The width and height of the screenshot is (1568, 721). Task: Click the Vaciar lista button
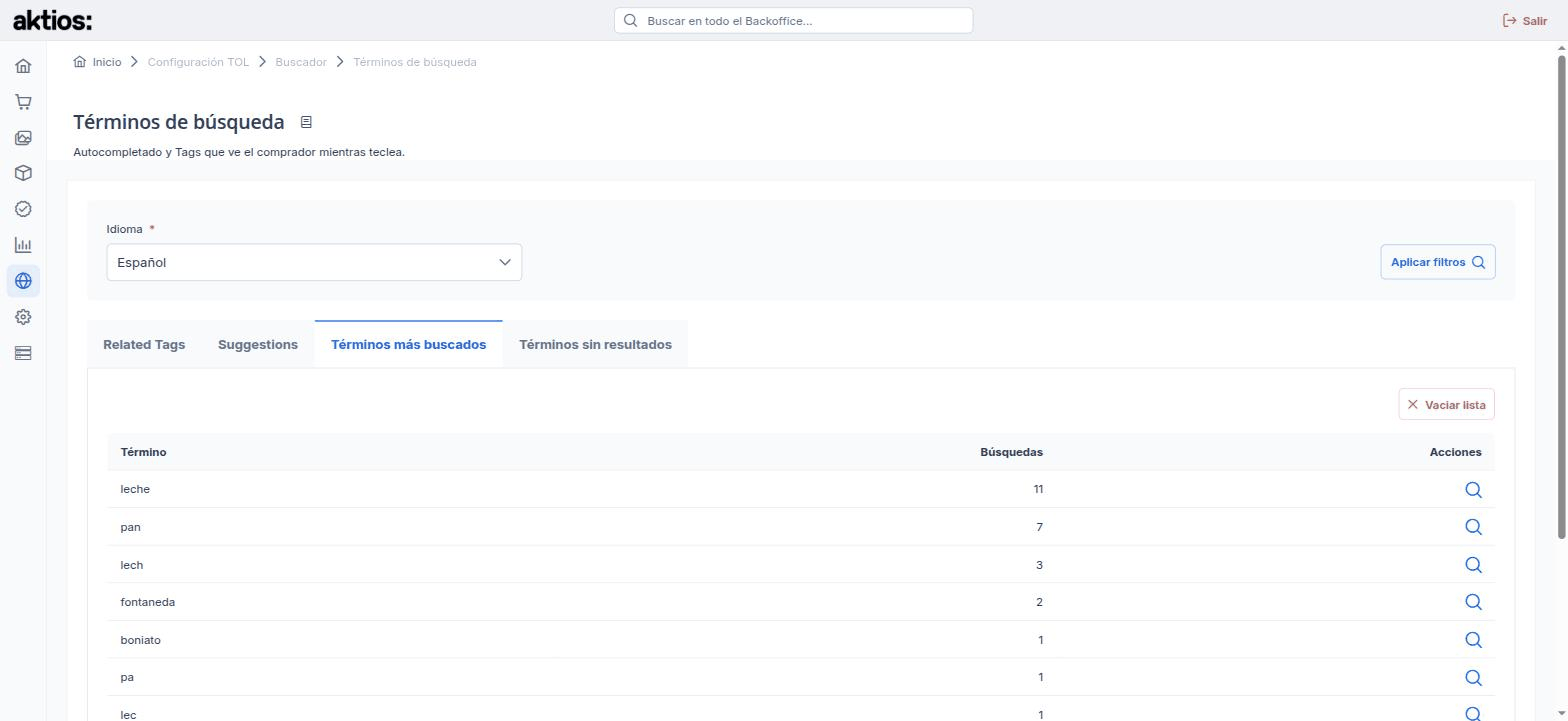[x=1446, y=405]
